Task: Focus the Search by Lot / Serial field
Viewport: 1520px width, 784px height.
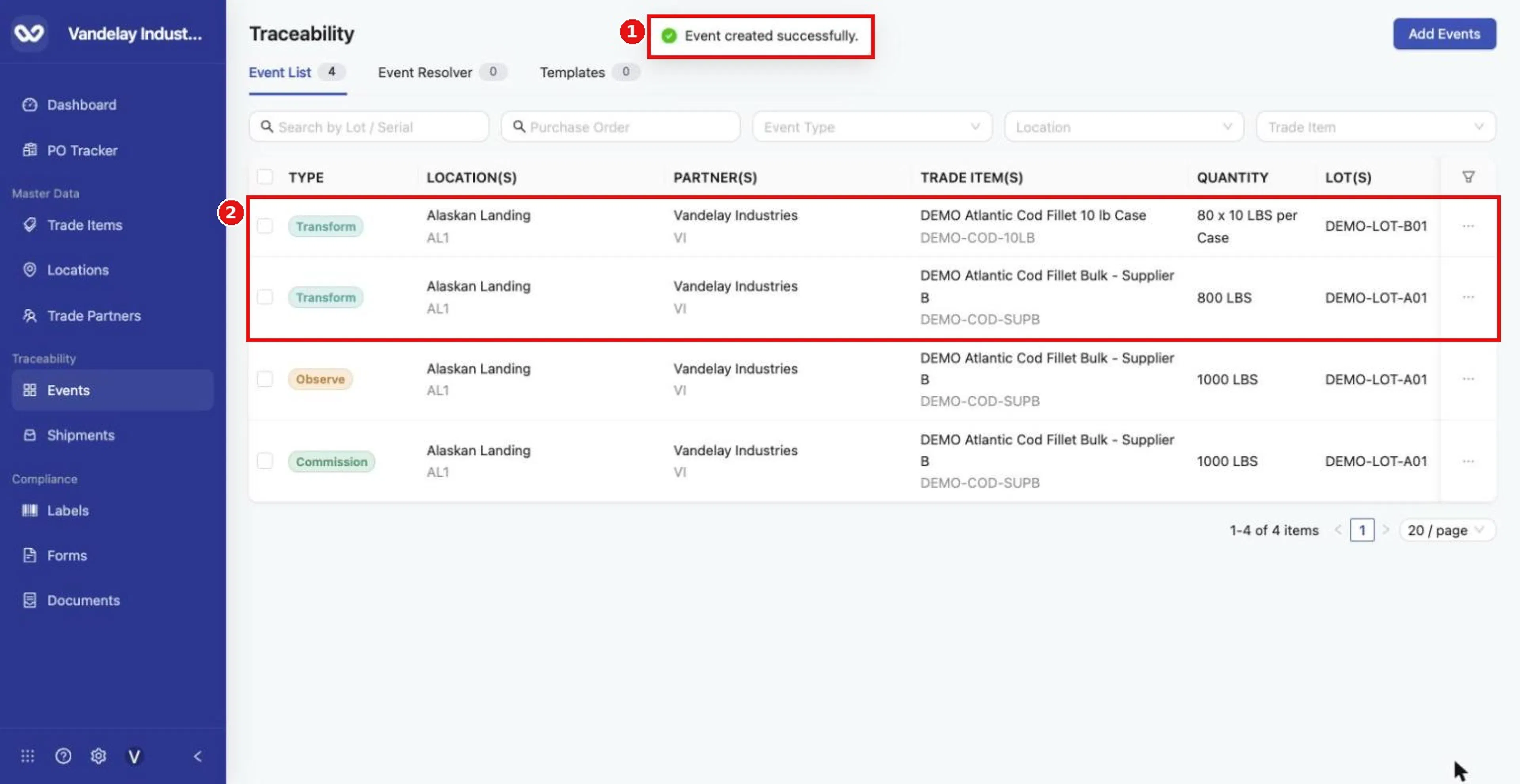Action: click(369, 127)
